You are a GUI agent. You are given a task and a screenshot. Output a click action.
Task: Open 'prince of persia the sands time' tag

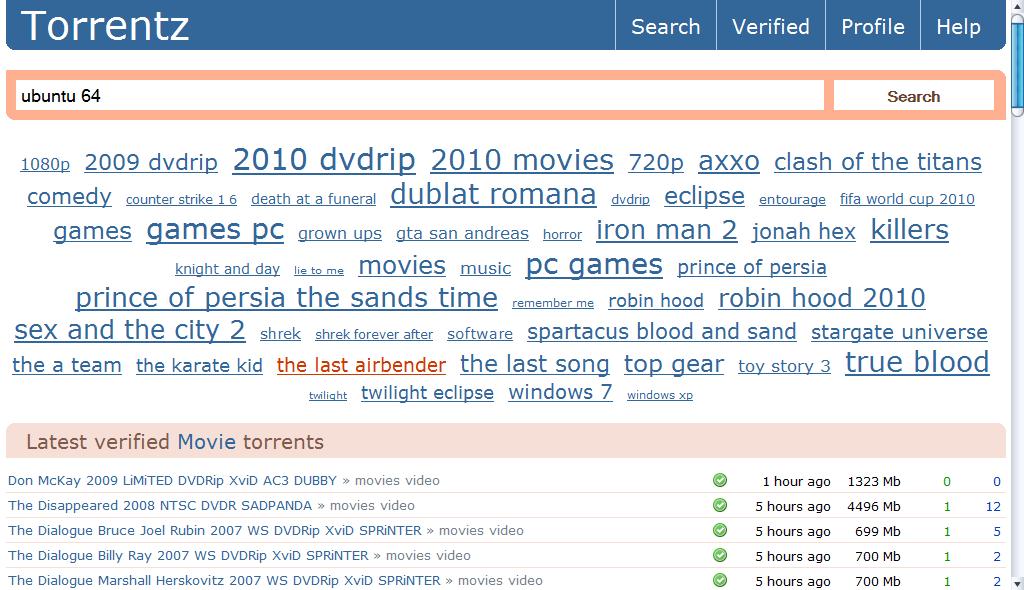287,298
